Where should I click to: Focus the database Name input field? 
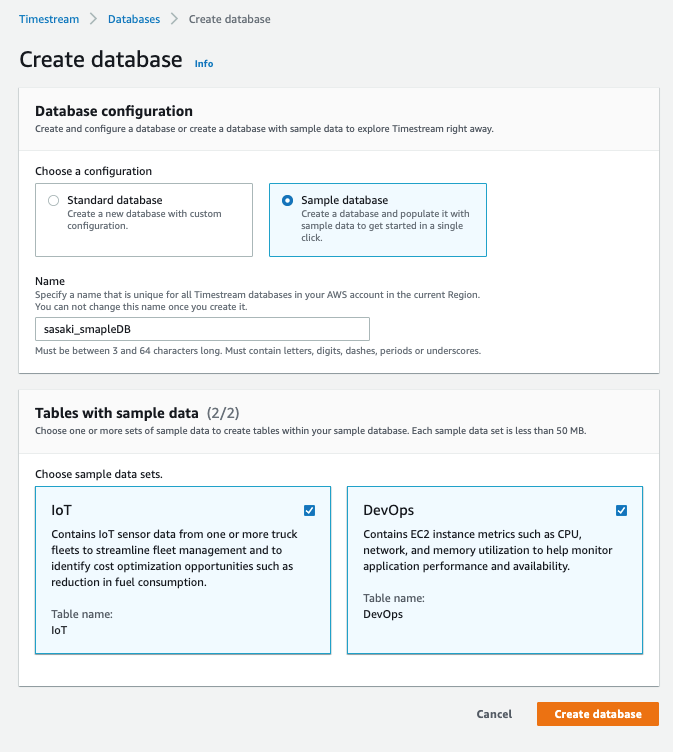coord(202,328)
